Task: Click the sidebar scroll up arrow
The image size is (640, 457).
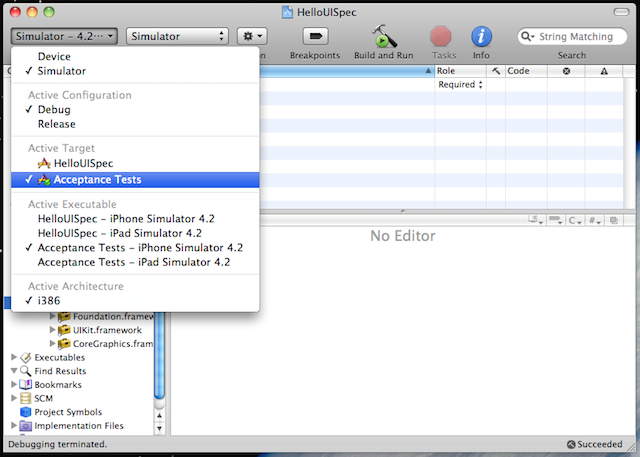Action: (x=160, y=416)
